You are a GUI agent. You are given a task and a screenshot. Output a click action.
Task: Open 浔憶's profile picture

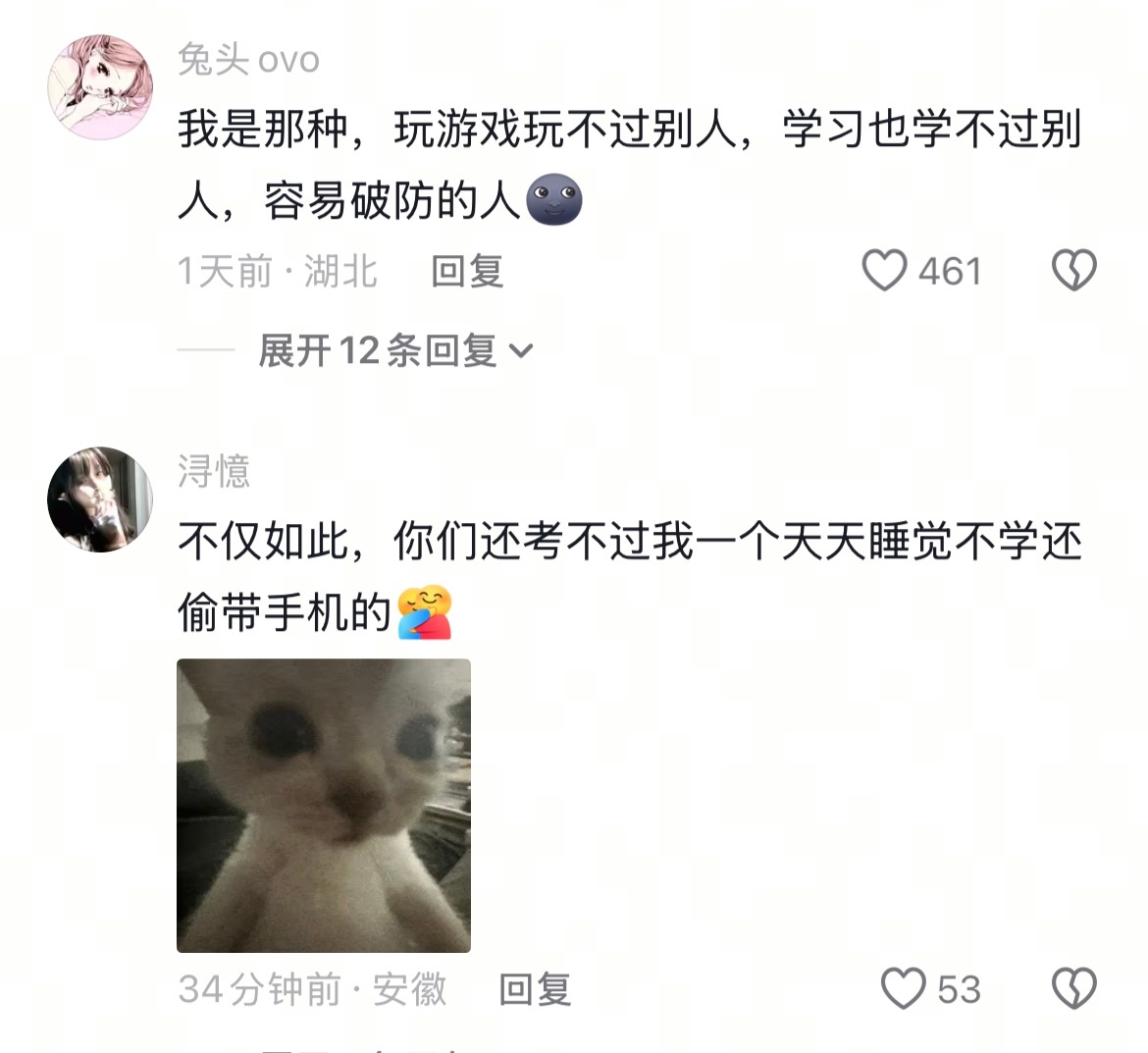tap(100, 500)
